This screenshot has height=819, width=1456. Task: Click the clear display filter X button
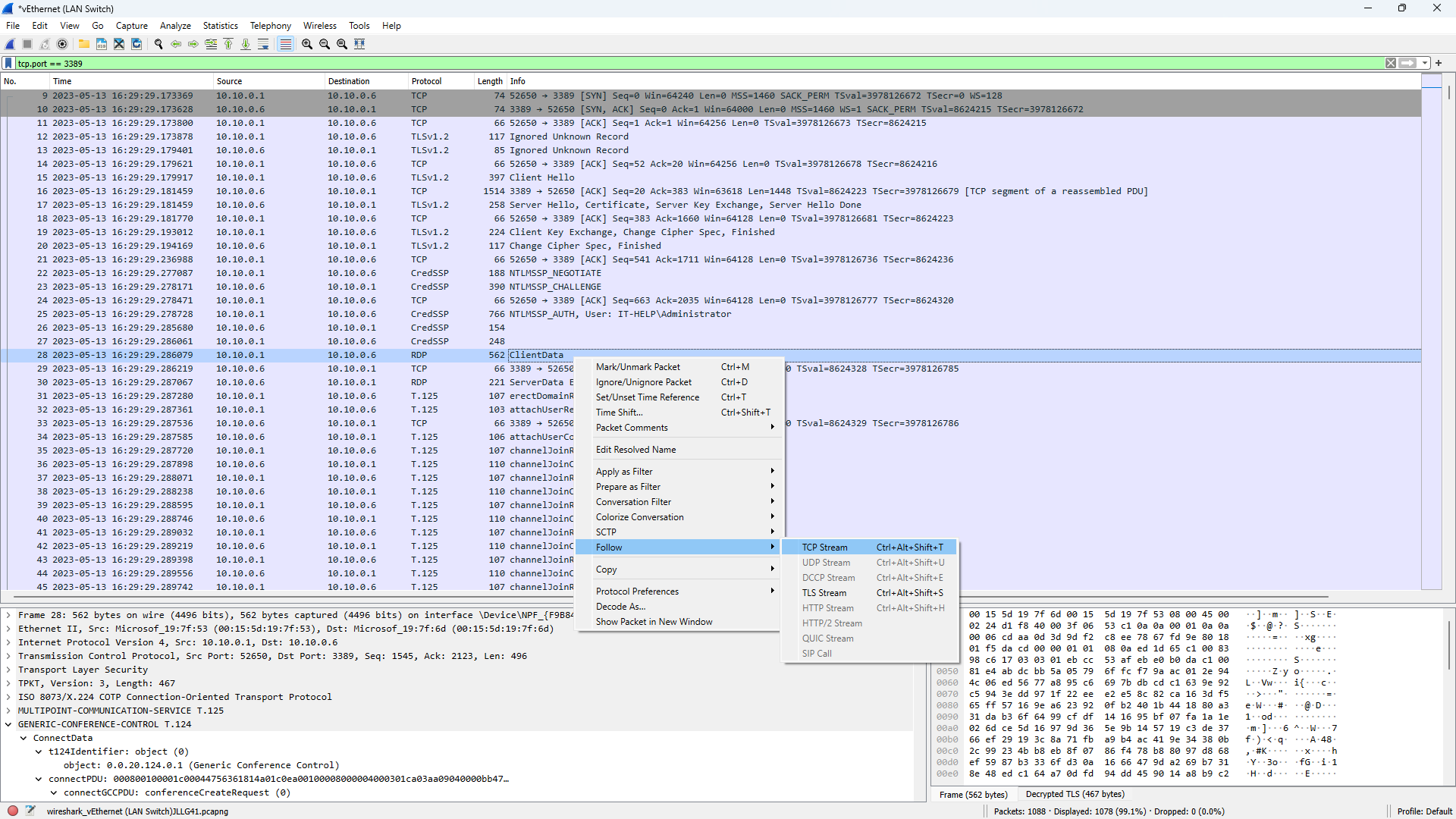pyautogui.click(x=1391, y=63)
